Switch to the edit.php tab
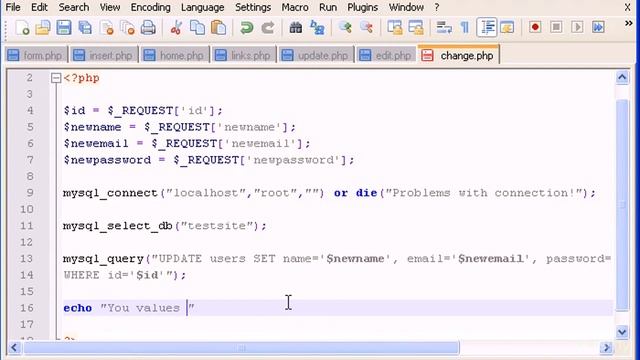Image resolution: width=640 pixels, height=360 pixels. (386, 56)
